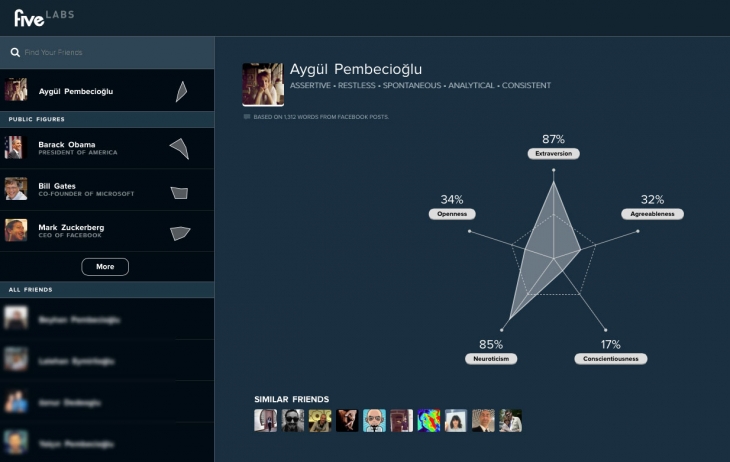Viewport: 730px width, 462px height.
Task: Select the Neuroticism trait label
Action: point(490,358)
